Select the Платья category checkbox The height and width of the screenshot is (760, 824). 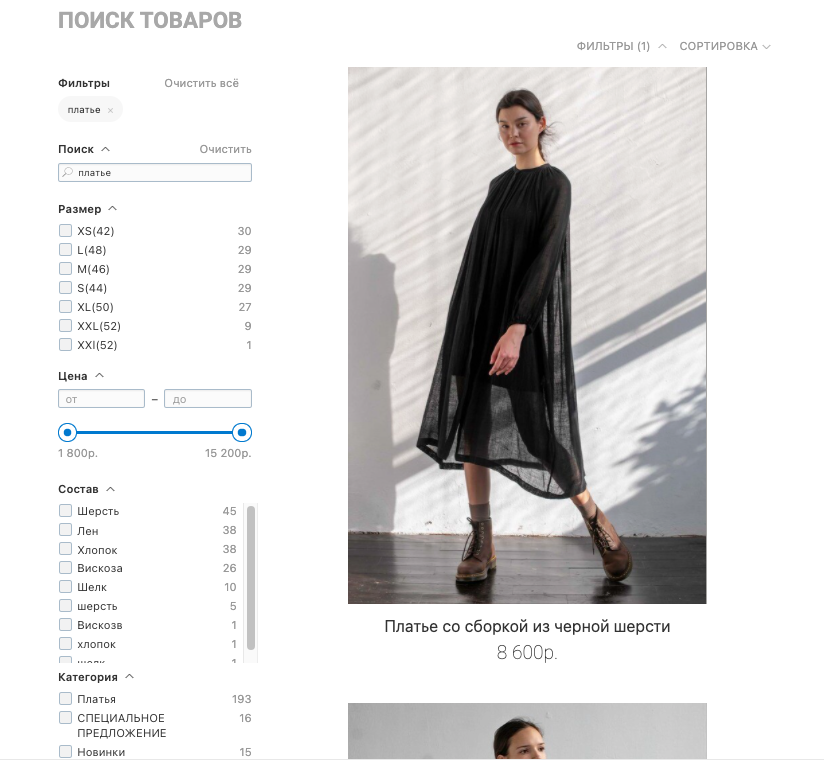pos(65,699)
